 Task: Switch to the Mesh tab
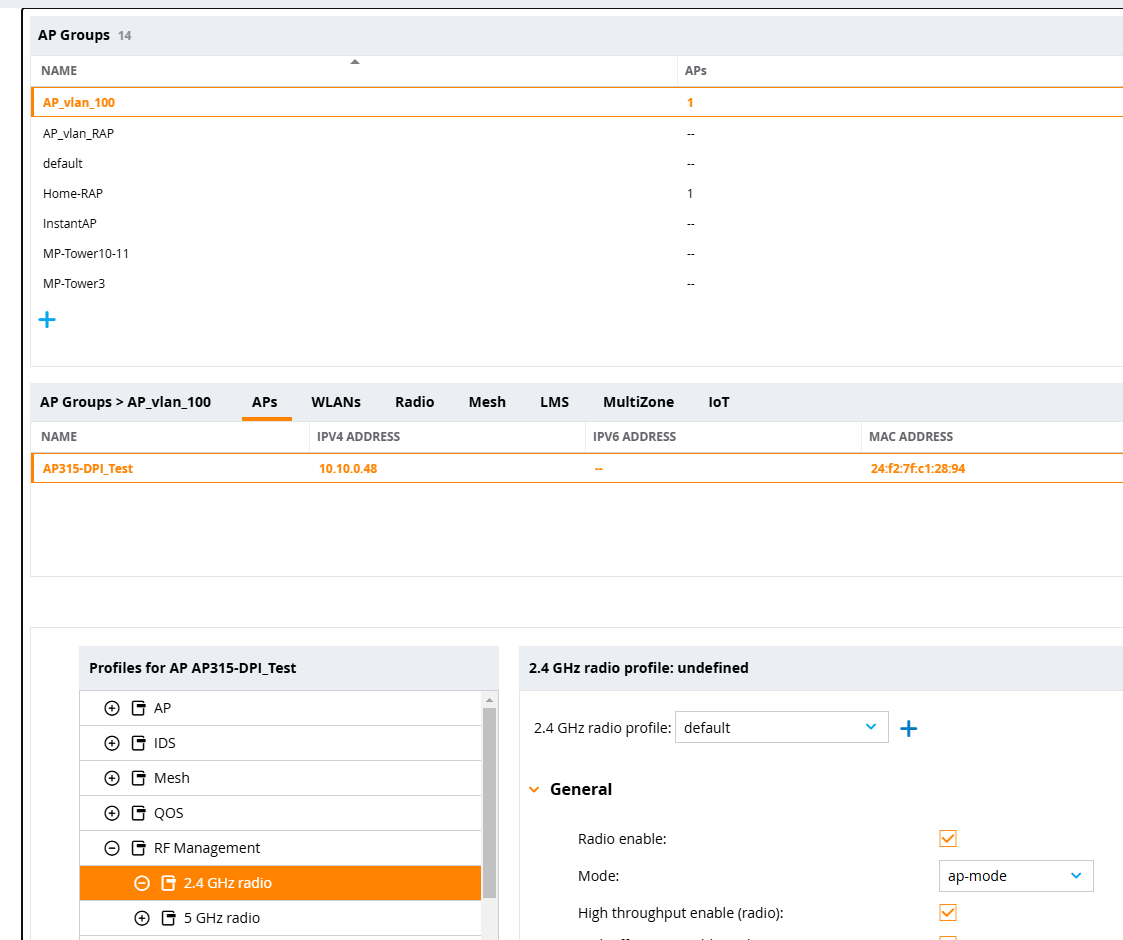pyautogui.click(x=487, y=402)
